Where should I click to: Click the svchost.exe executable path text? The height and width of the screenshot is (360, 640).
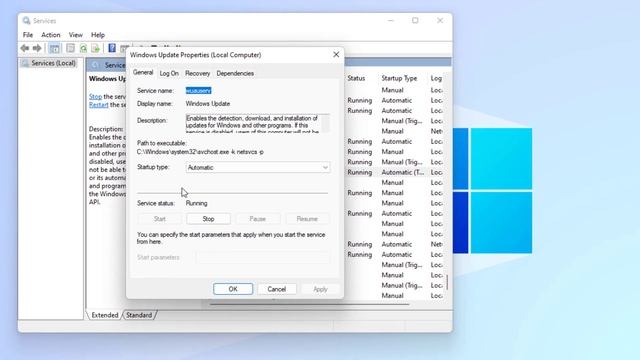click(200, 152)
